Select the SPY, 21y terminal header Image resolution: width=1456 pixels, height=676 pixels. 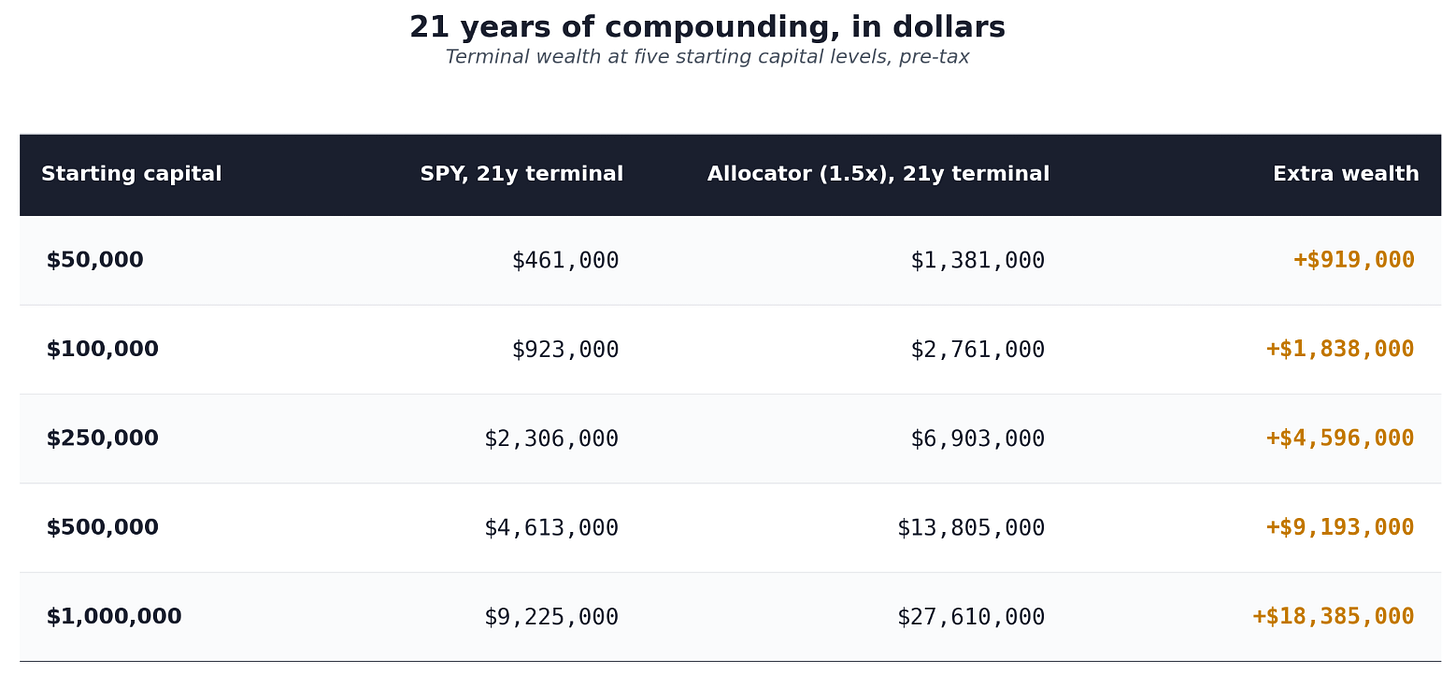click(x=521, y=175)
